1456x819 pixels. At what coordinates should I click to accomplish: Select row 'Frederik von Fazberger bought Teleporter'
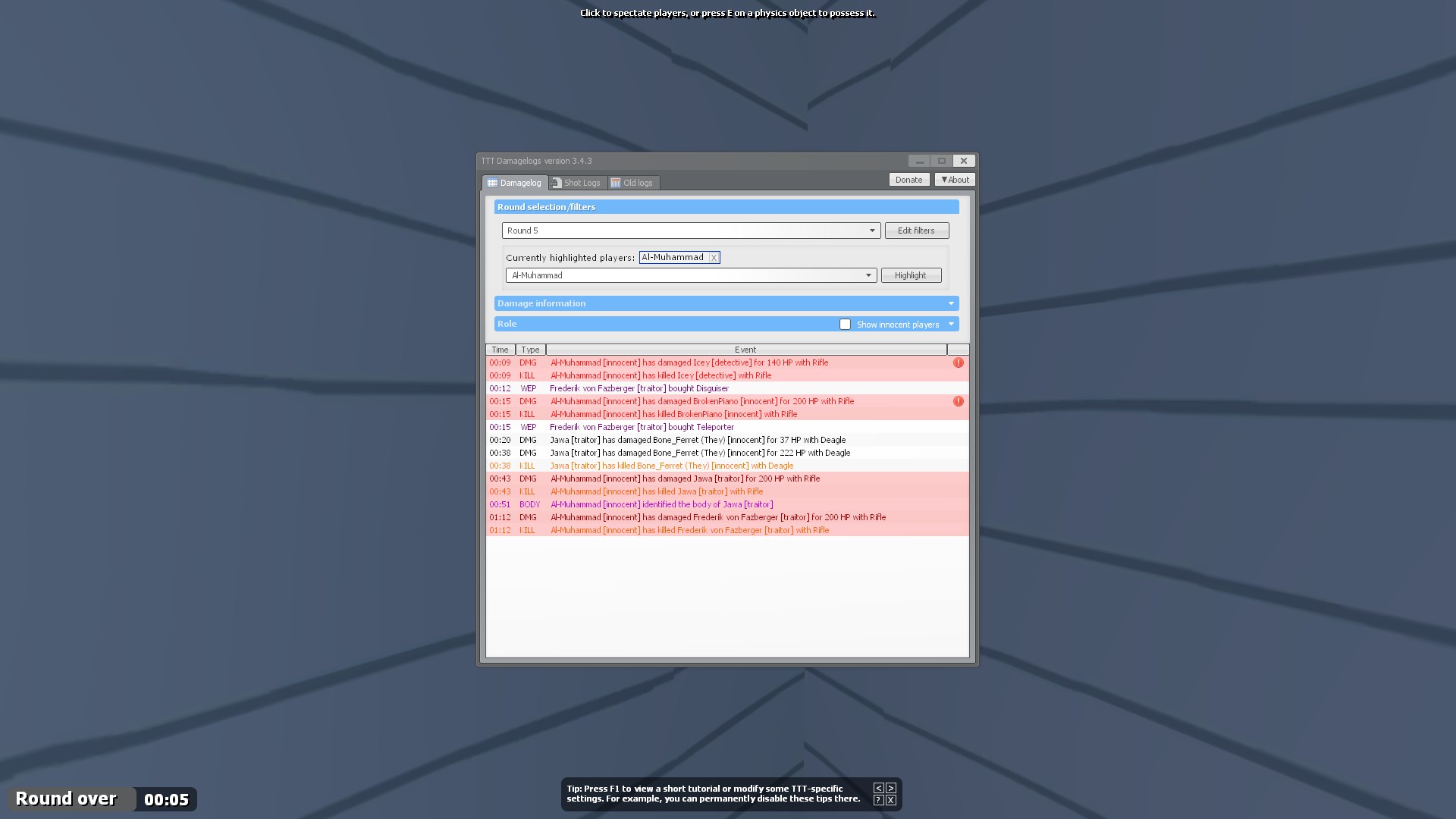726,427
